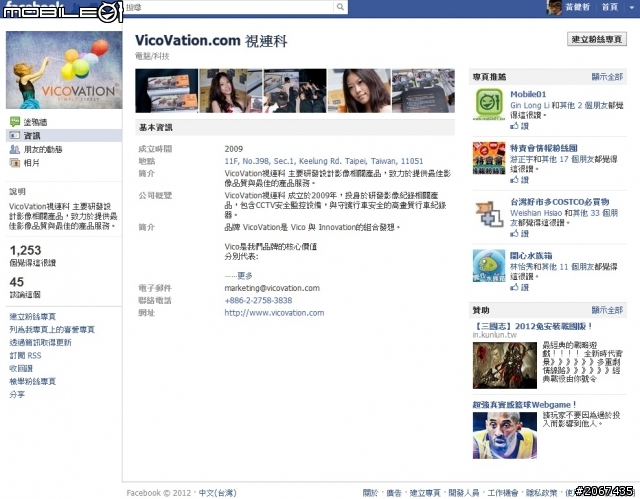The width and height of the screenshot is (640, 499).
Task: Click the 關於 footer link
Action: pyautogui.click(x=370, y=493)
